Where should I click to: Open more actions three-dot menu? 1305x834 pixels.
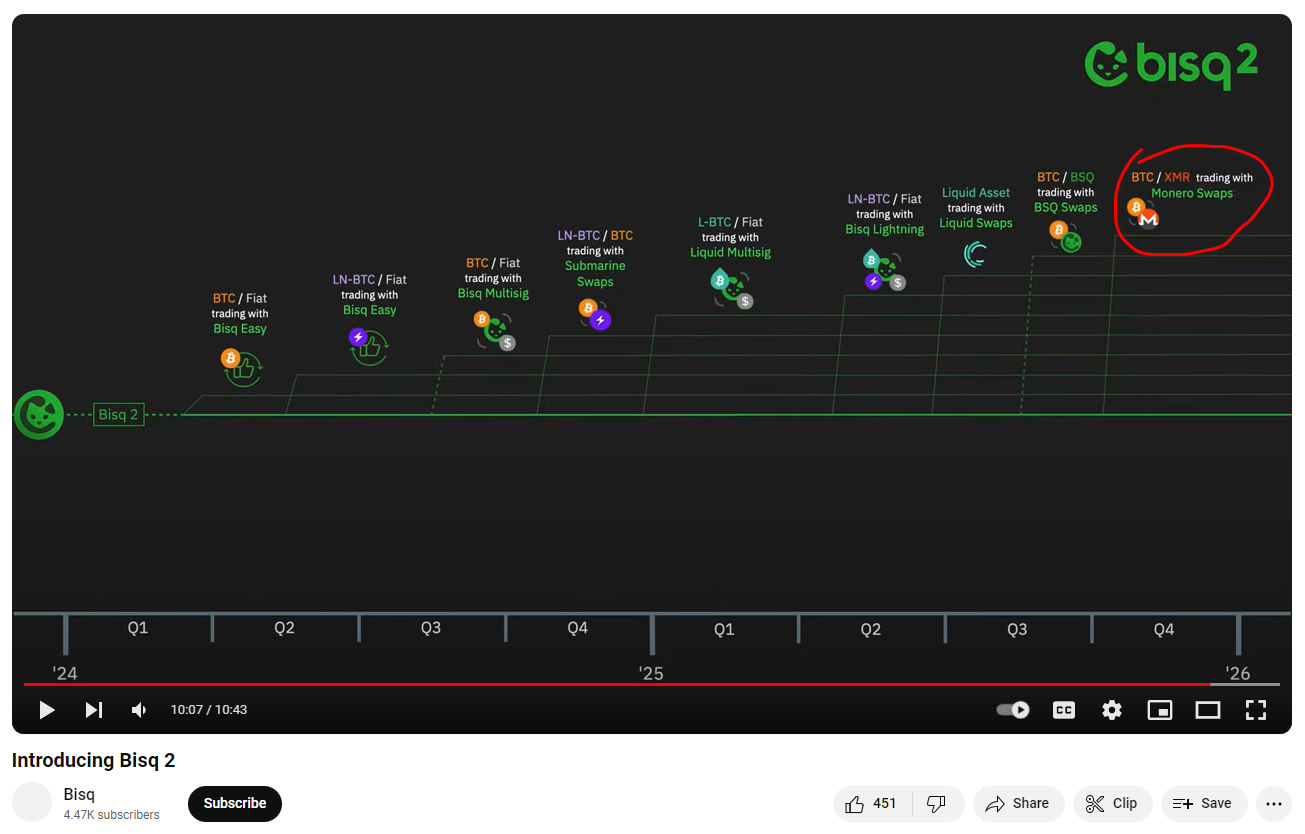point(1273,803)
